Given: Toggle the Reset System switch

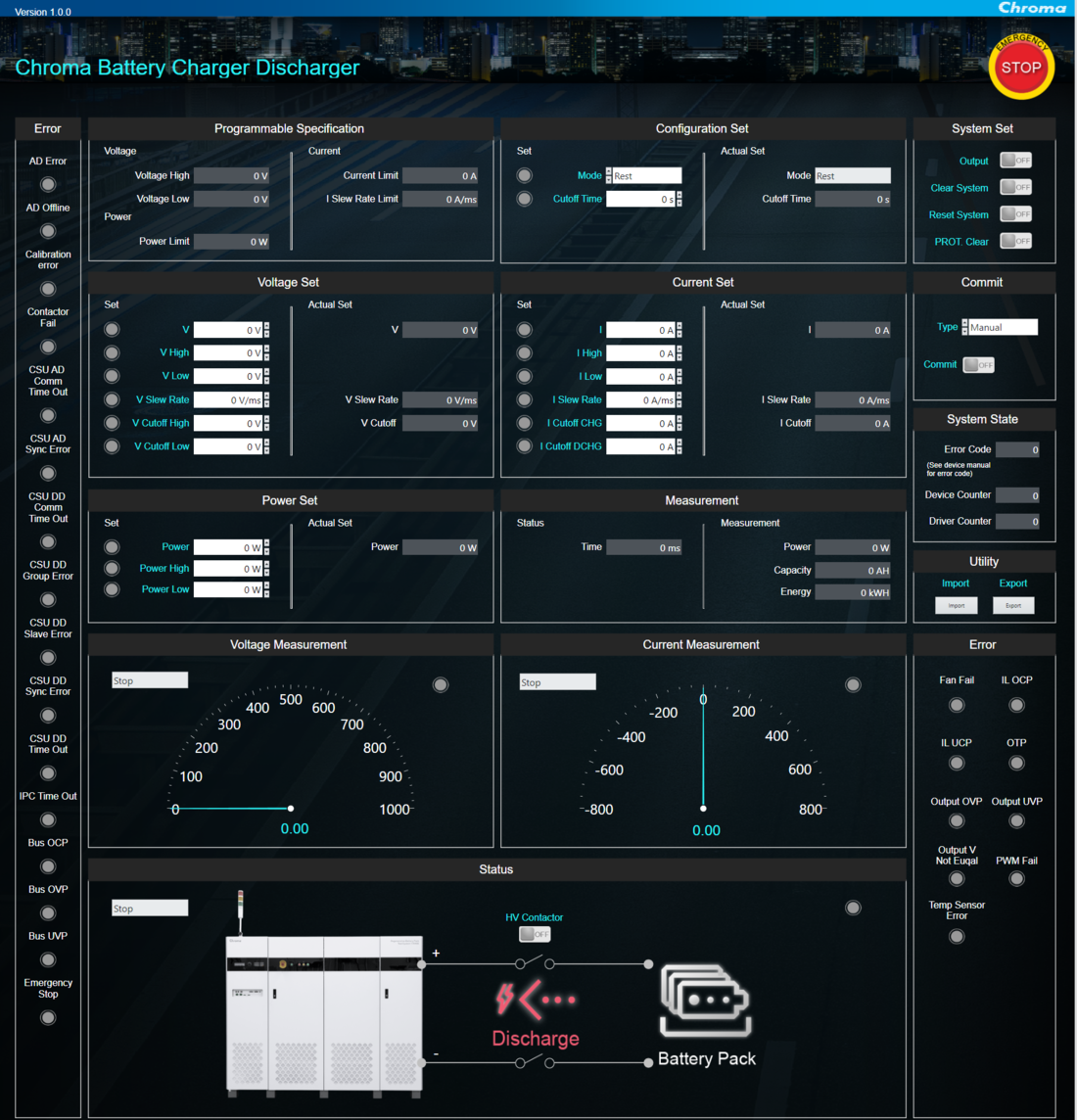Looking at the screenshot, I should coord(1015,213).
